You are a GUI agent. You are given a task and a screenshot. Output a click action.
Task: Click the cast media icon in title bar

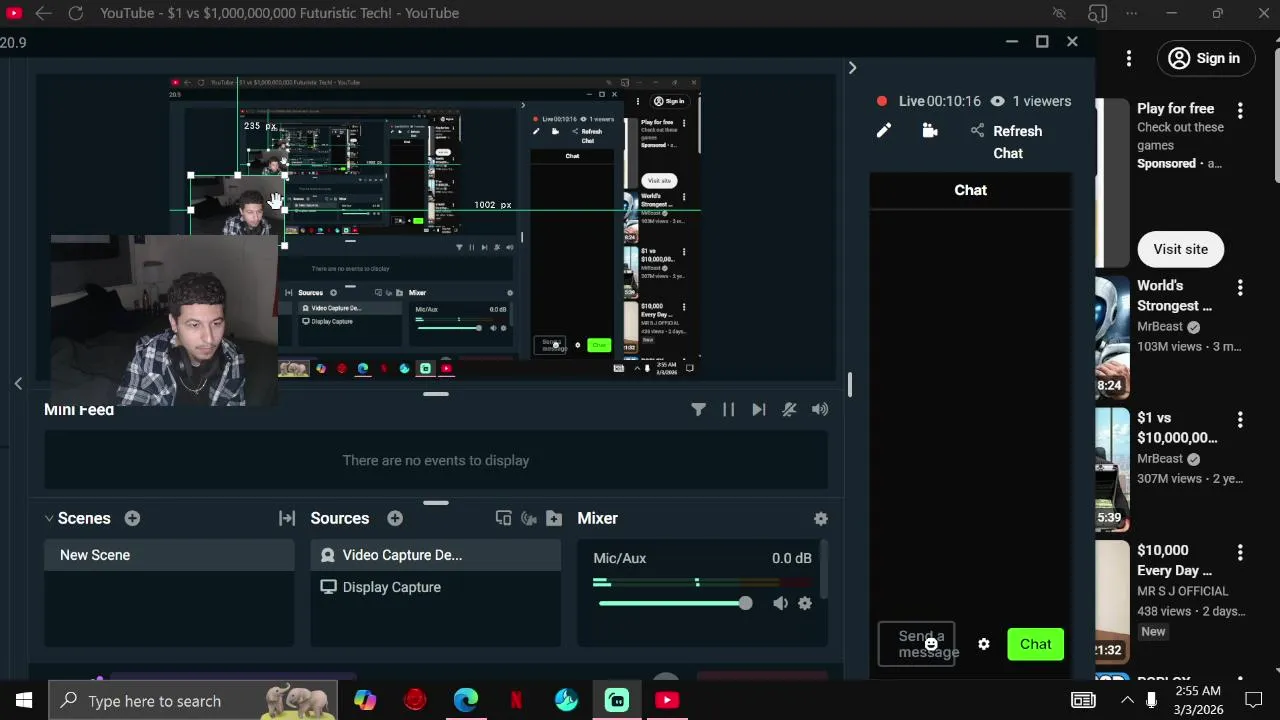1097,13
